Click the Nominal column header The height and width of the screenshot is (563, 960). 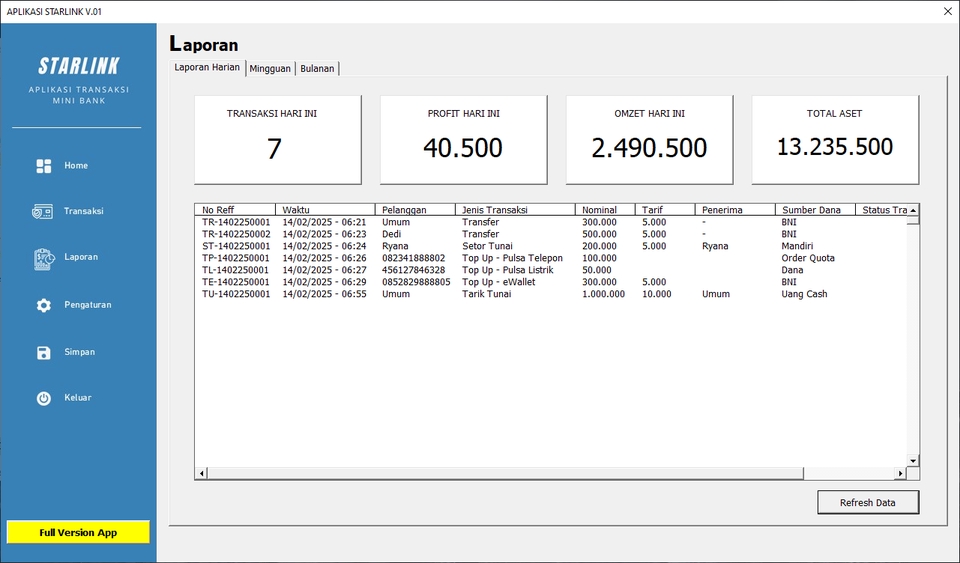point(604,210)
